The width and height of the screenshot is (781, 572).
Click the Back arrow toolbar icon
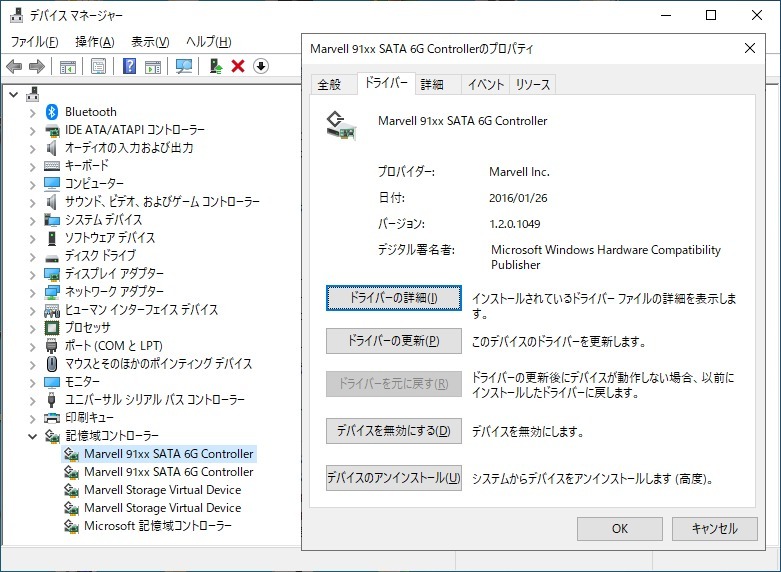point(14,66)
